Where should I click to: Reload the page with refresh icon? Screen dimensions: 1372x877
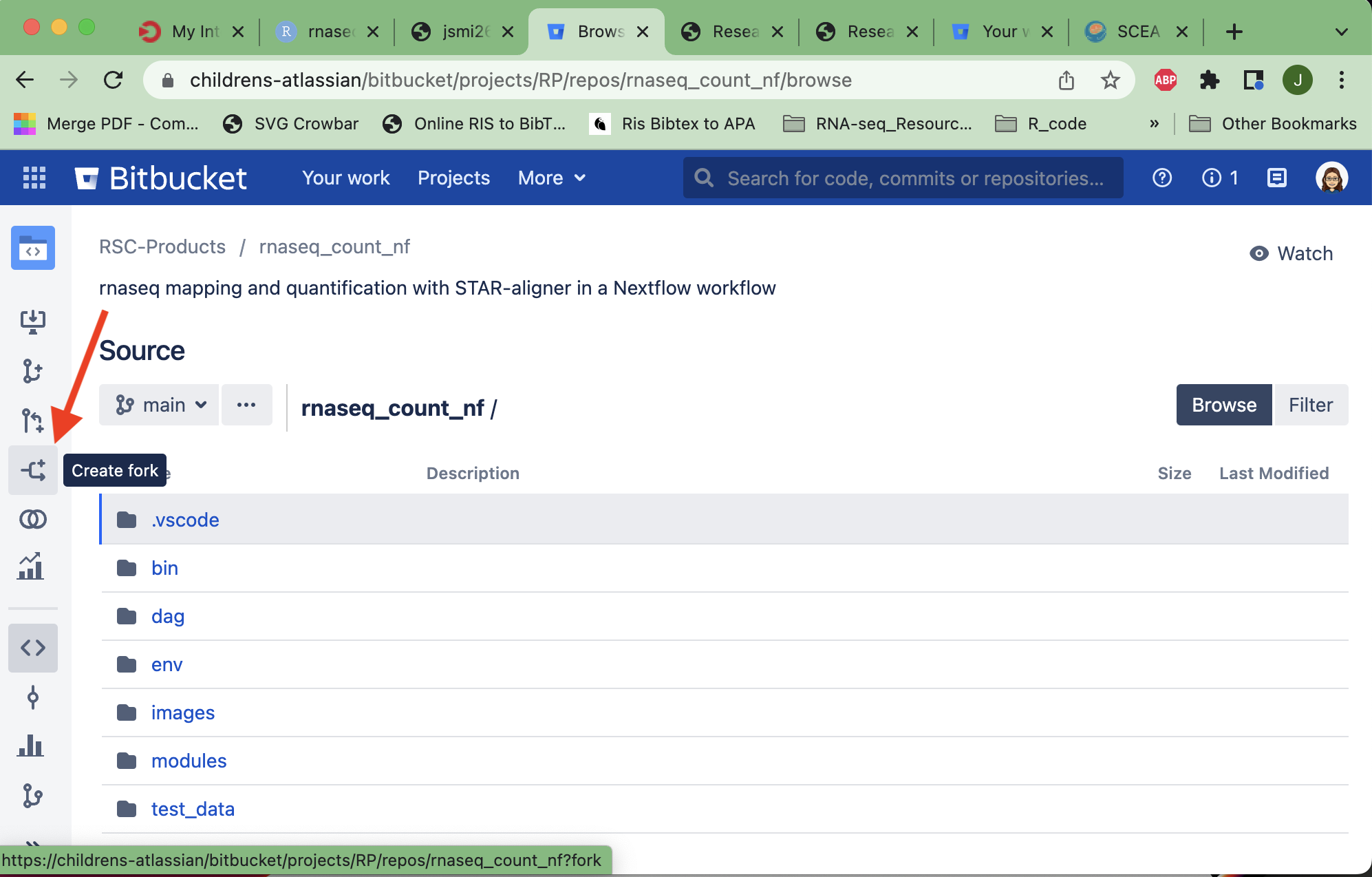[114, 80]
